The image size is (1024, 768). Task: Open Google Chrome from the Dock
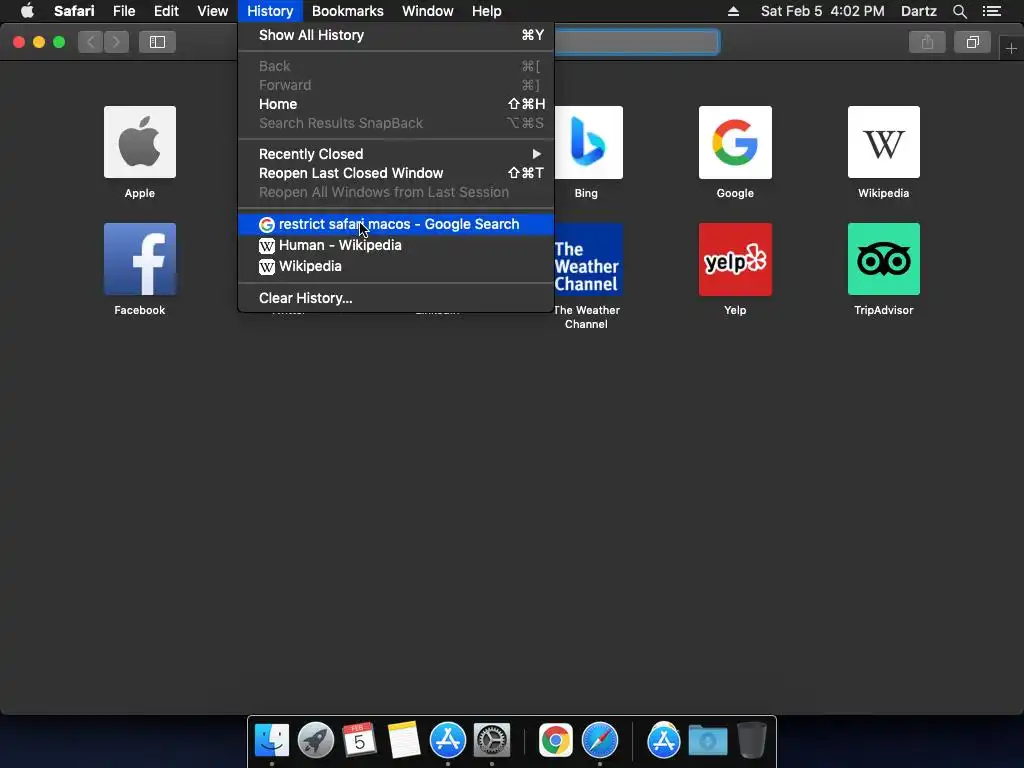pos(556,740)
